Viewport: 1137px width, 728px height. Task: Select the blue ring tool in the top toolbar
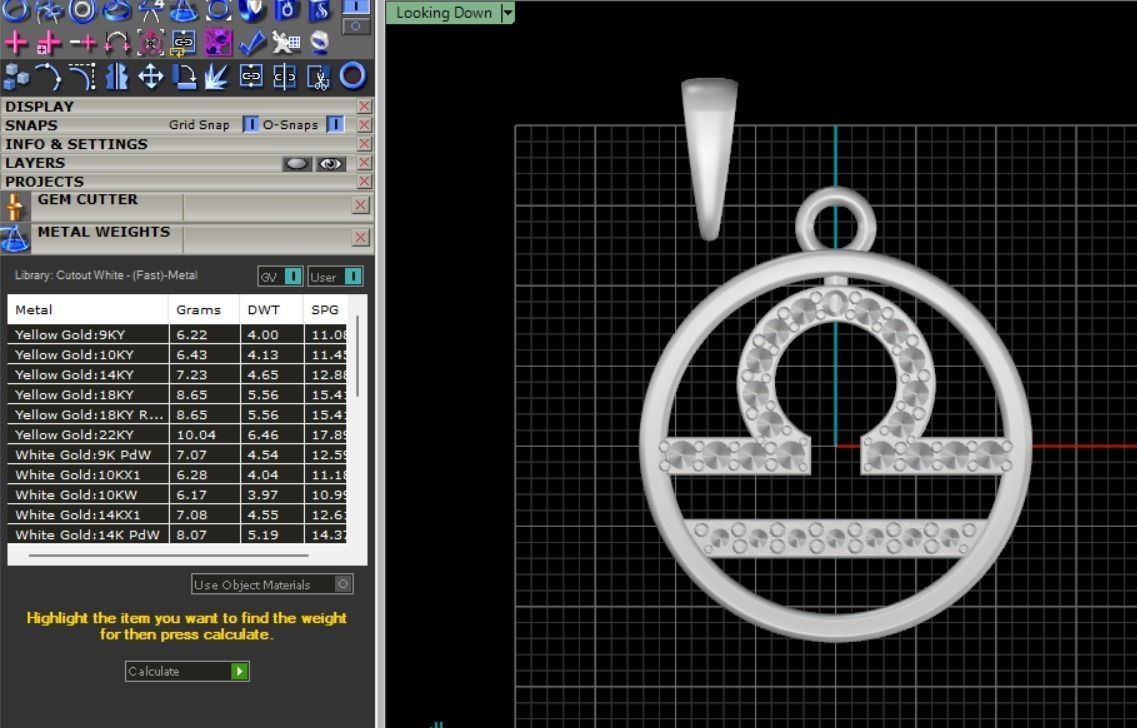(14, 12)
